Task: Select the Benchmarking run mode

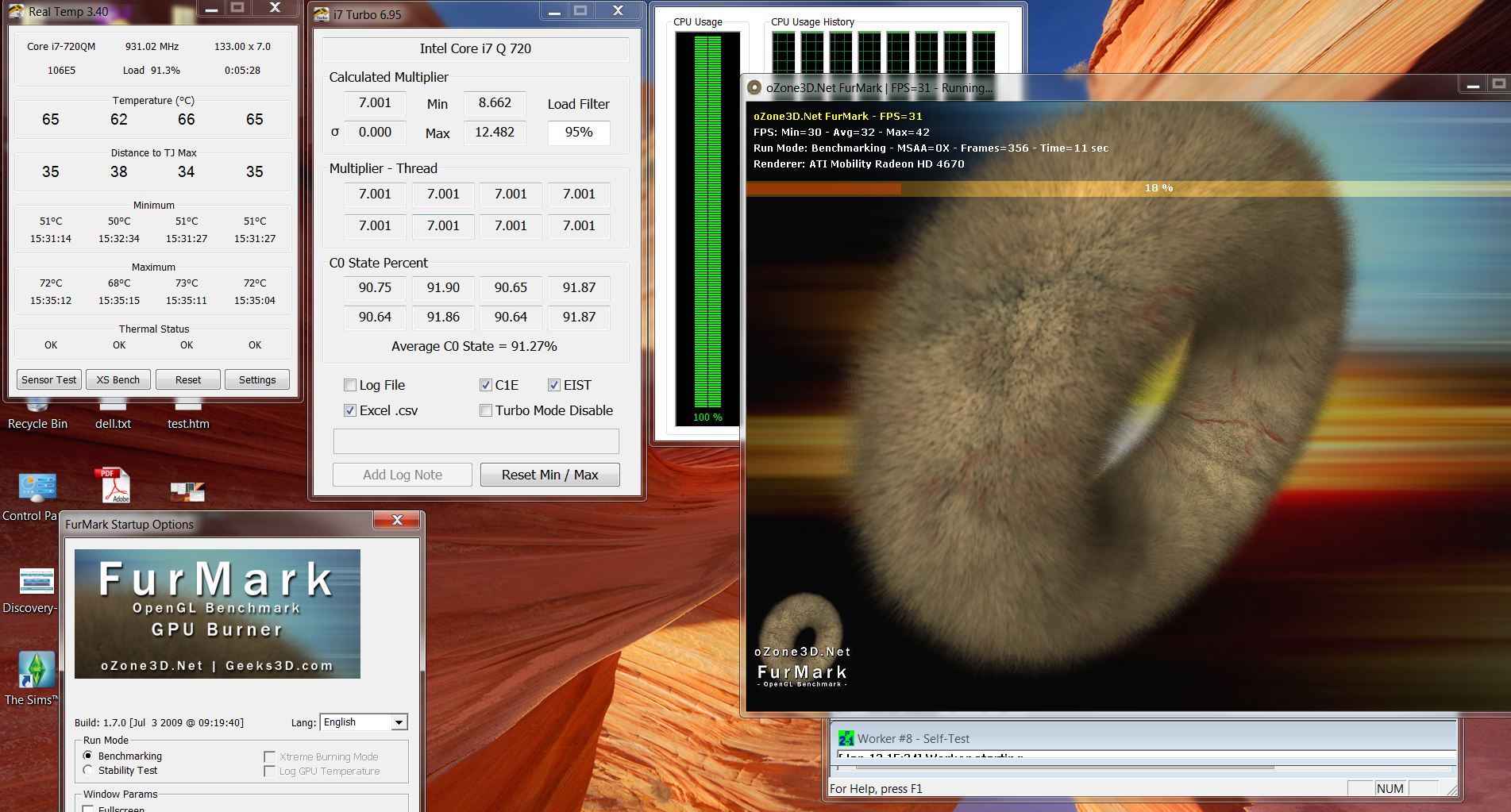Action: (88, 756)
